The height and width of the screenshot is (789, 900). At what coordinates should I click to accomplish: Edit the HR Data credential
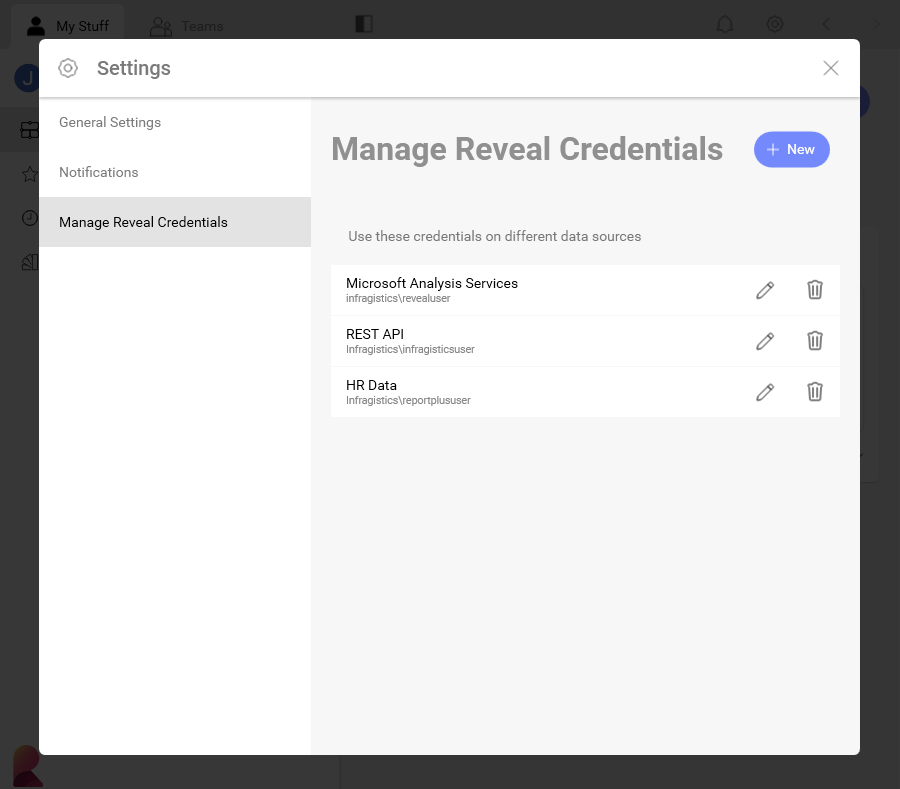tap(765, 392)
